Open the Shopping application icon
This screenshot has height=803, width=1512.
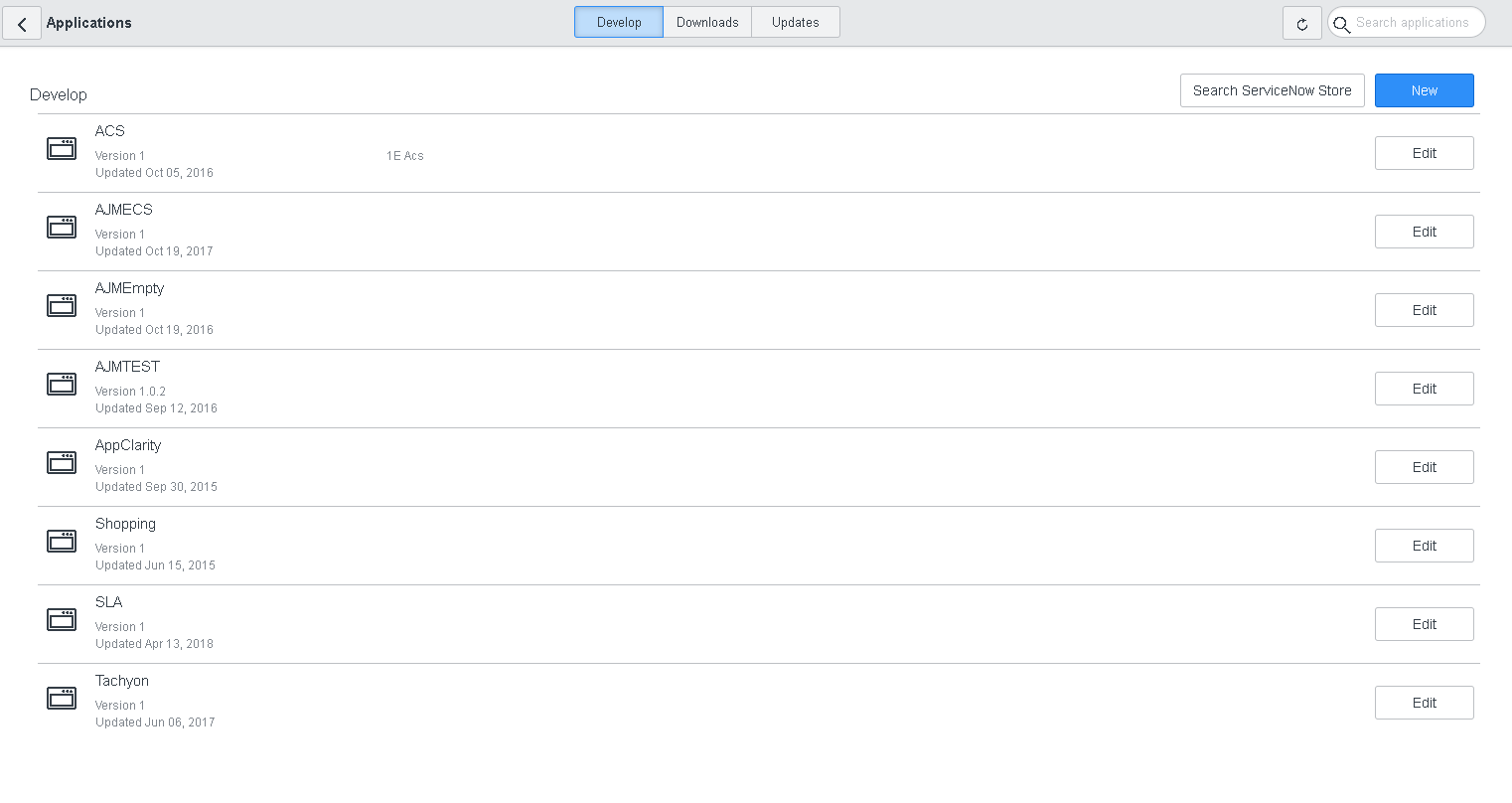coord(62,541)
